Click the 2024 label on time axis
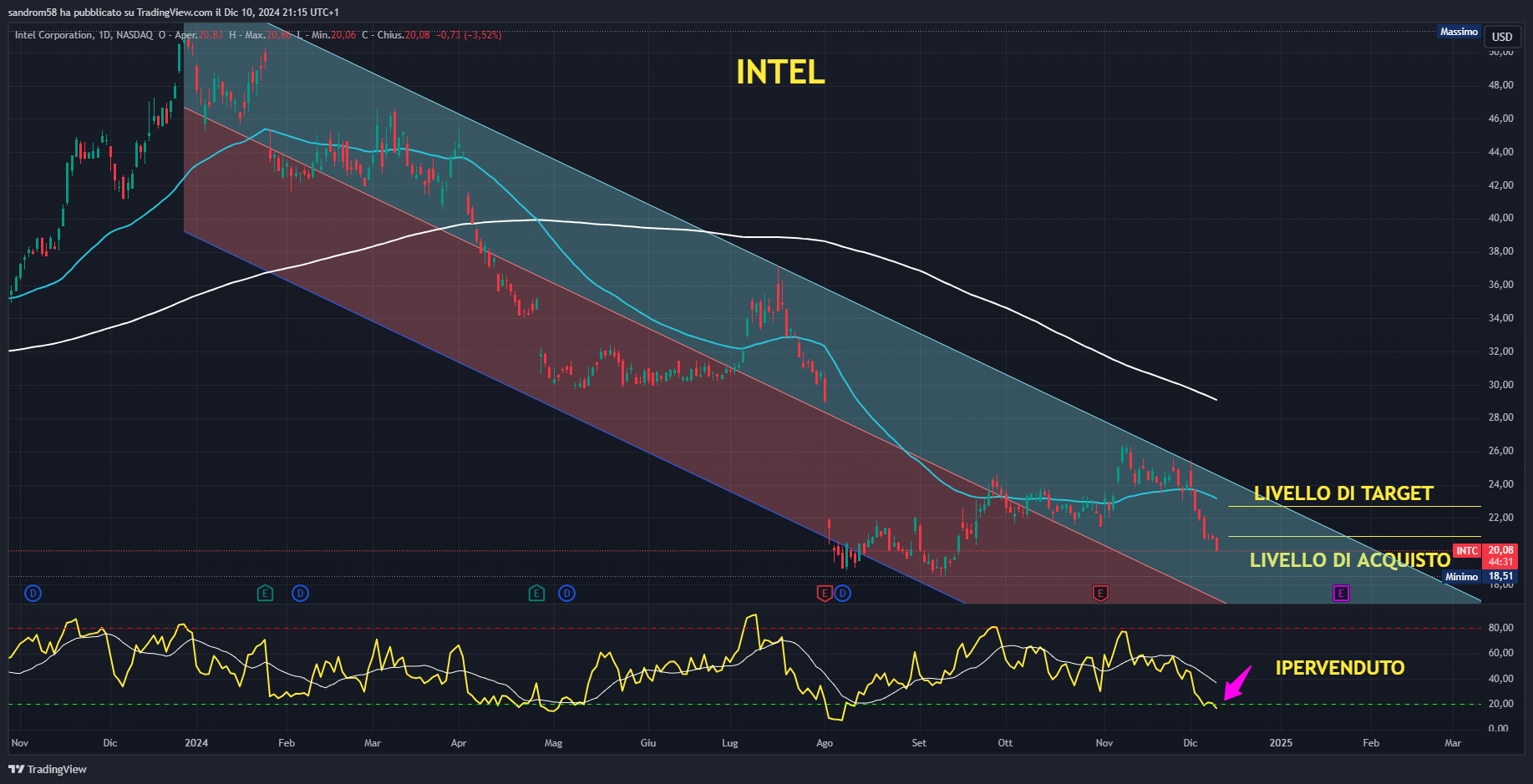The width and height of the screenshot is (1533, 784). 196,743
